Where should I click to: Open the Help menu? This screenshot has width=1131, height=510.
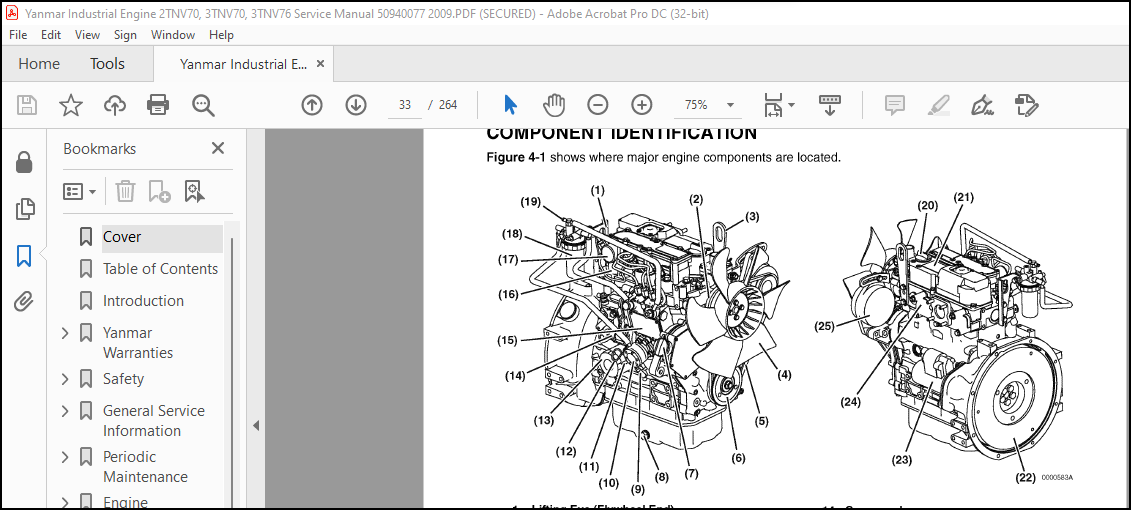pyautogui.click(x=221, y=35)
